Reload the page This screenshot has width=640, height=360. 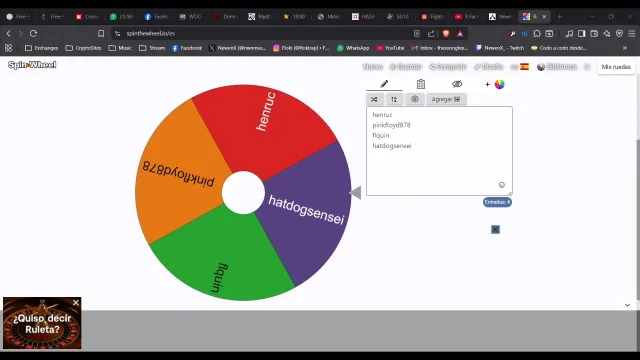coord(33,33)
